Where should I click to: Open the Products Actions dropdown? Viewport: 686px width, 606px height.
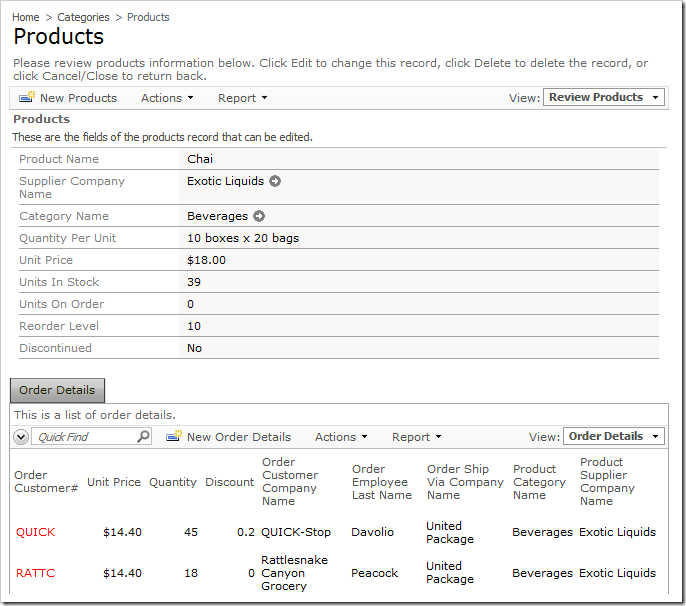[167, 98]
